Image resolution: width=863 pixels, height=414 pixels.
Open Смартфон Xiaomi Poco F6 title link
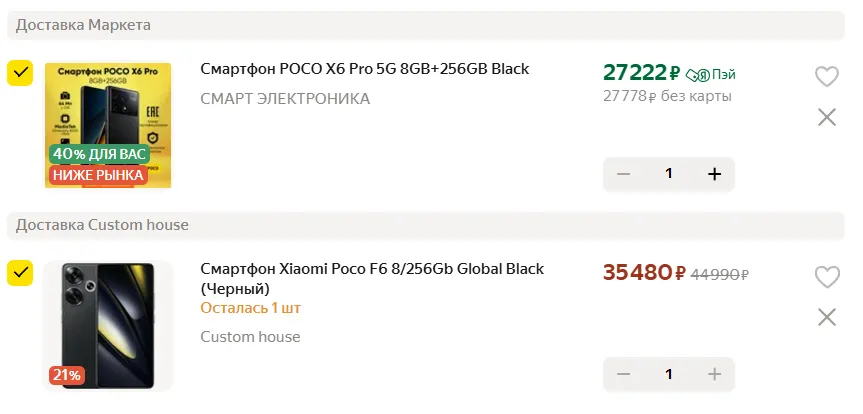[x=371, y=269]
